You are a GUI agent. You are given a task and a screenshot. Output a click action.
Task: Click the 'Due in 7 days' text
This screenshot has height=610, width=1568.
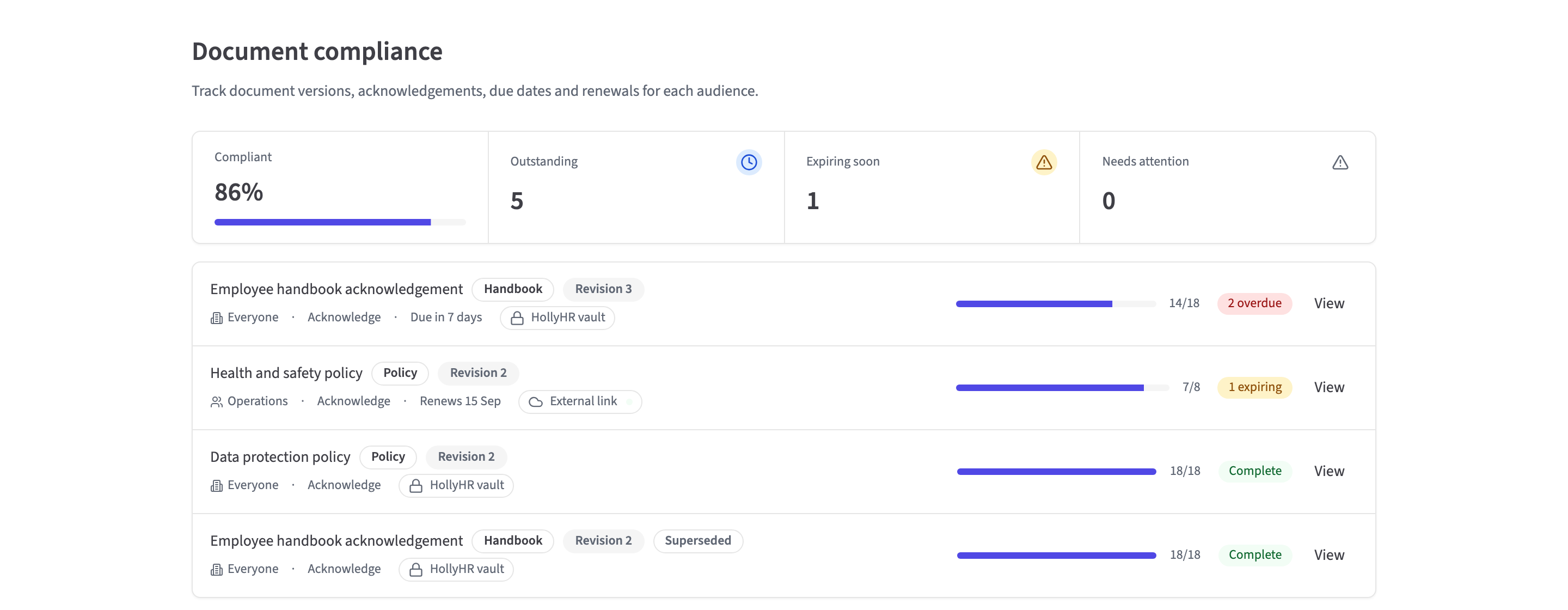tap(445, 318)
